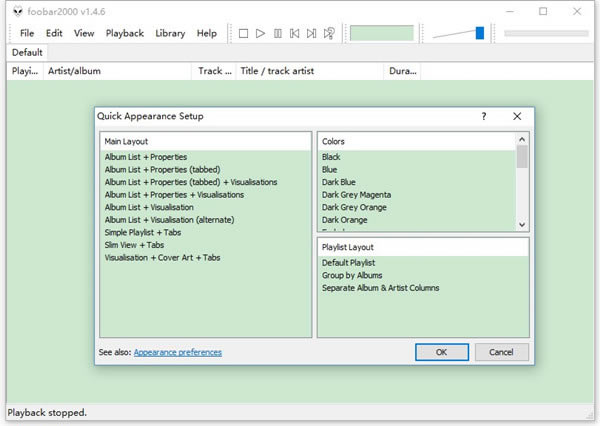This screenshot has height=426, width=600.
Task: Click the Random playback icon
Action: click(329, 33)
